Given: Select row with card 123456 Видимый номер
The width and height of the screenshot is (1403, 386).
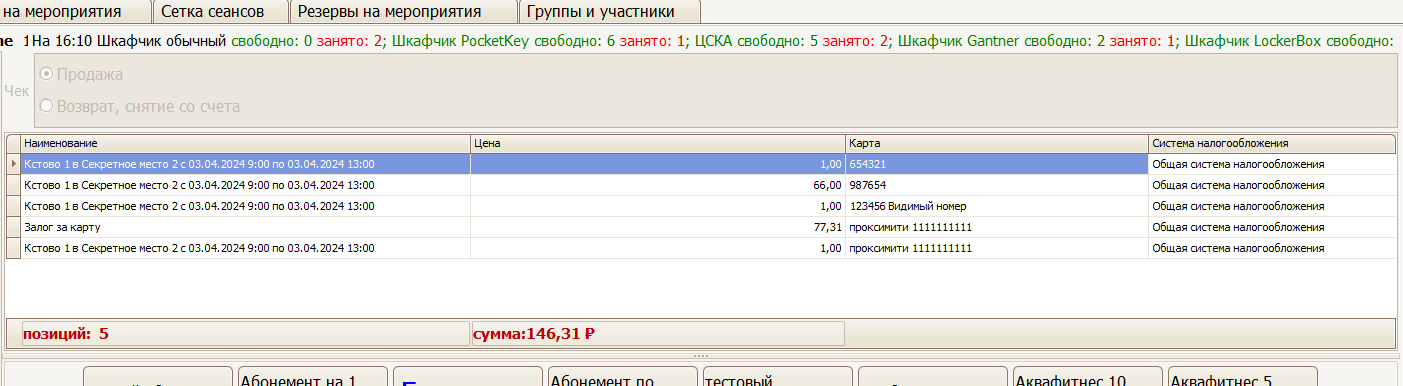Looking at the screenshot, I should tap(701, 206).
